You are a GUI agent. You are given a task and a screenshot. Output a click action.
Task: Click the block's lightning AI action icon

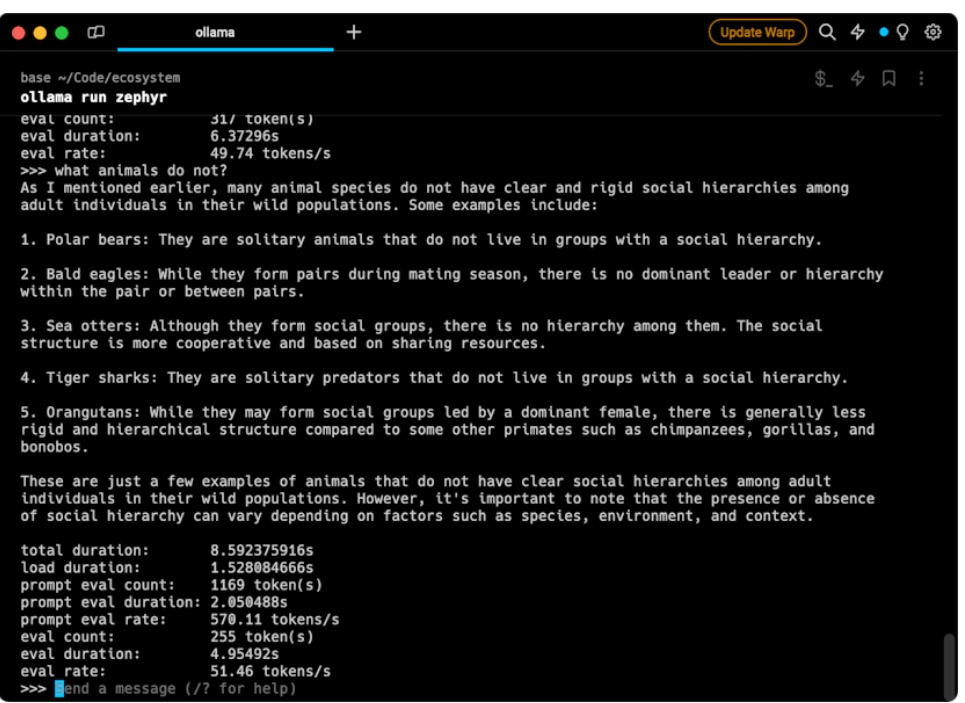(x=857, y=79)
